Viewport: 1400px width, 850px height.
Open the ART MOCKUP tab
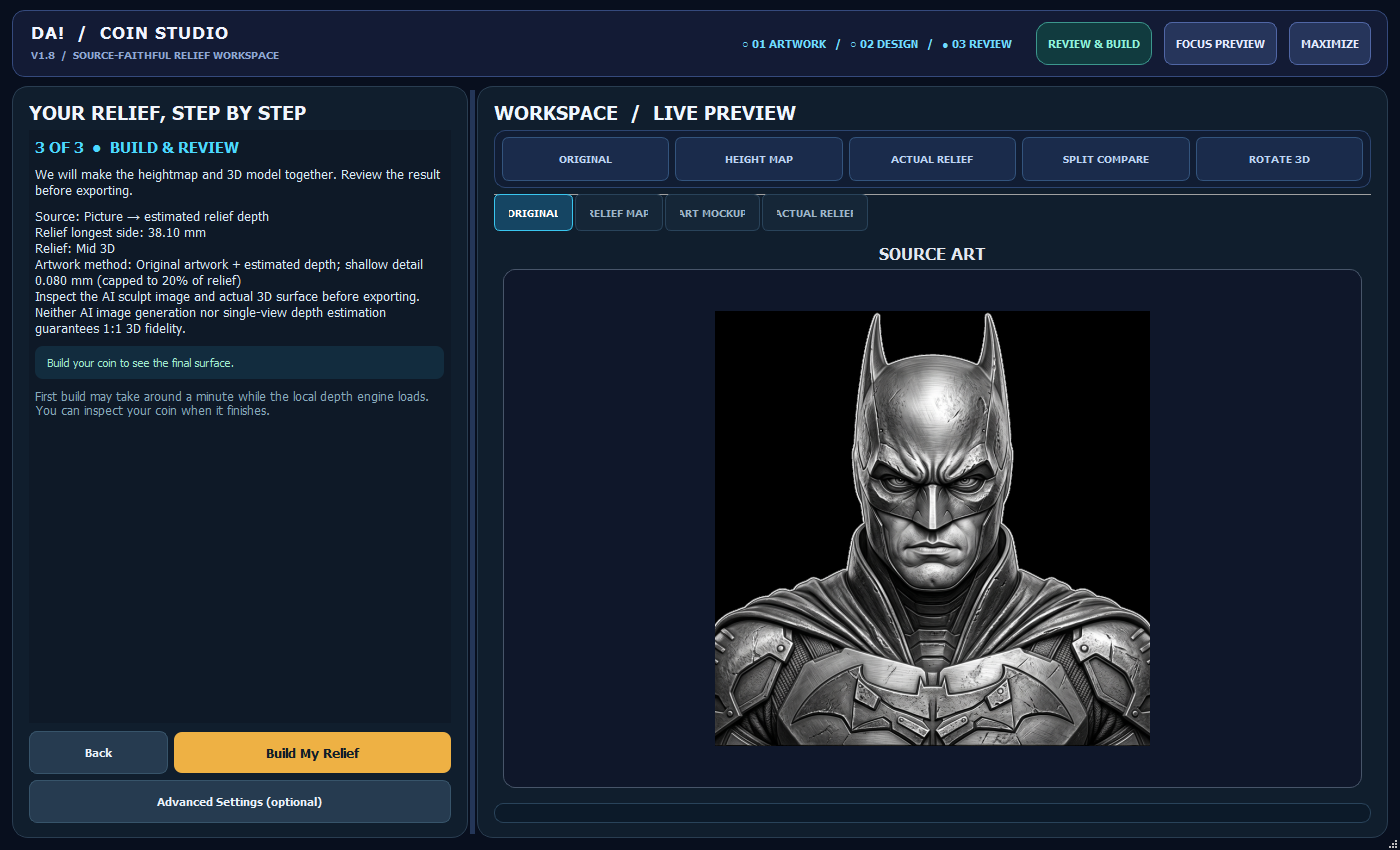(x=712, y=213)
